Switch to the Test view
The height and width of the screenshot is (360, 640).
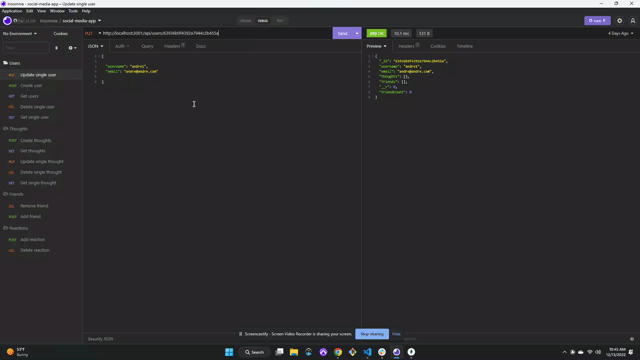click(280, 20)
